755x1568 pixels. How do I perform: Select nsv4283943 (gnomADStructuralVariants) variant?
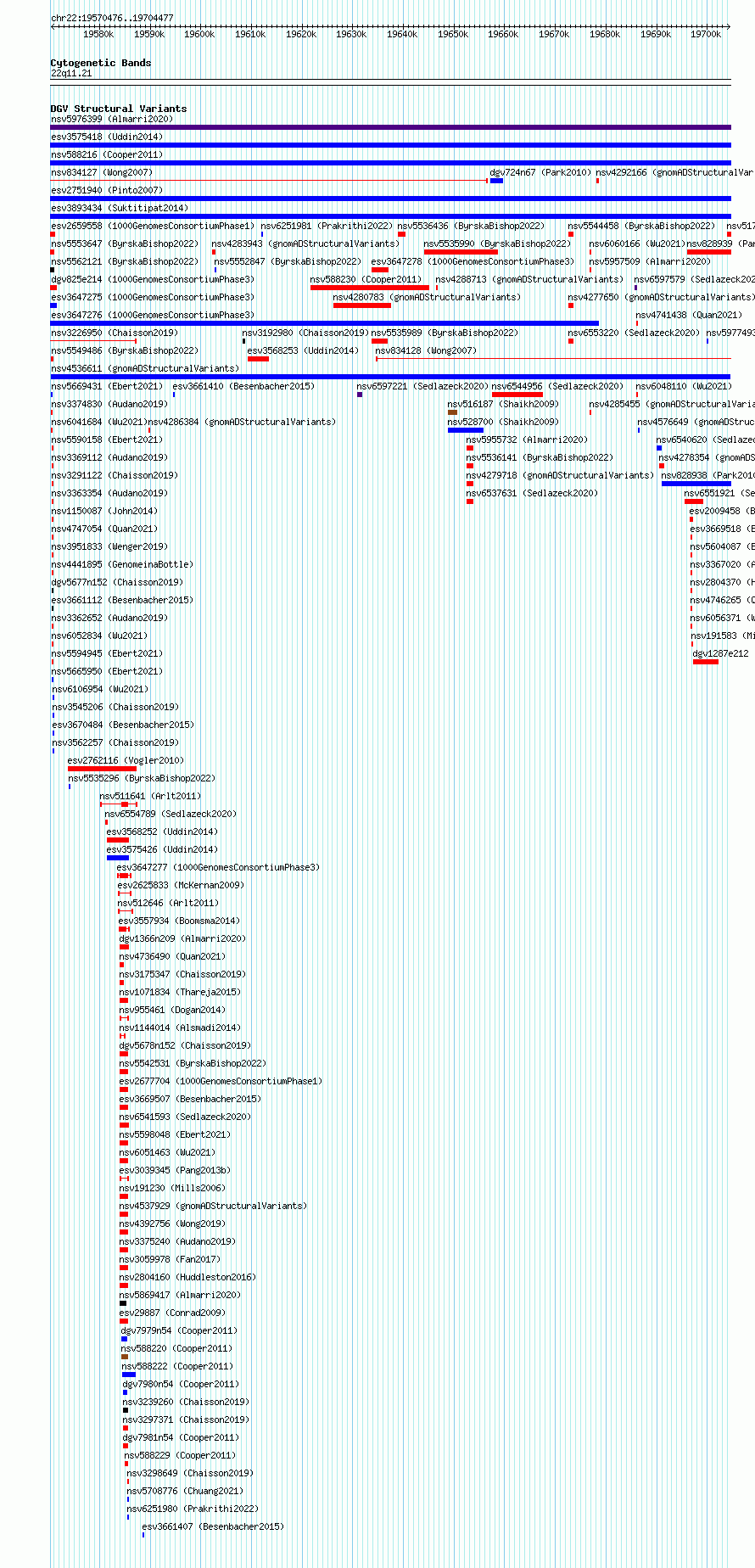pyautogui.click(x=305, y=244)
